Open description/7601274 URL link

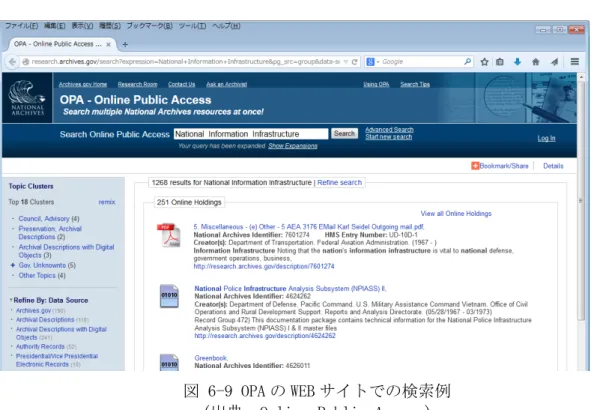click(x=264, y=266)
